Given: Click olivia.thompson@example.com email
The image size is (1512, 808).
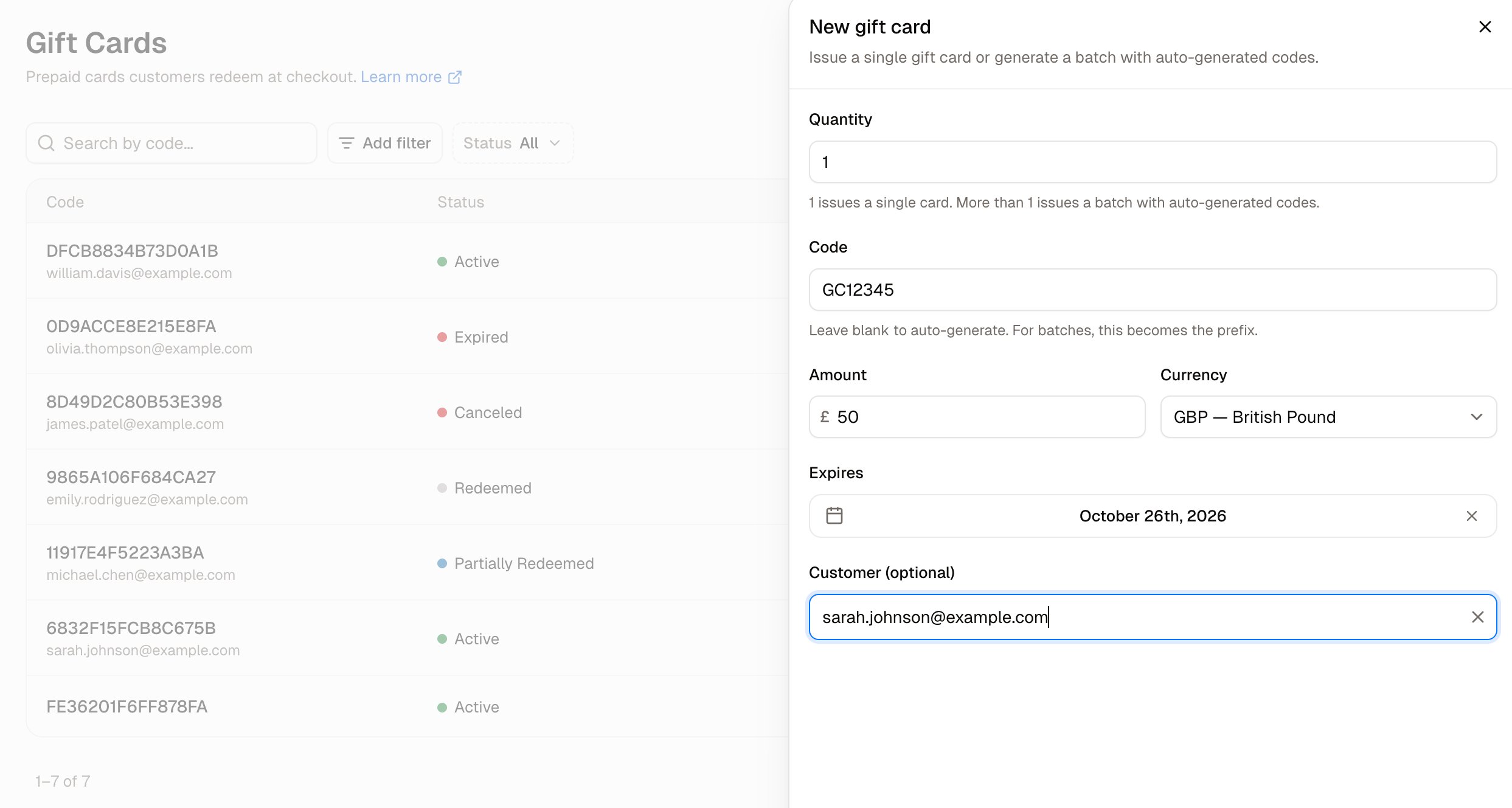Looking at the screenshot, I should tap(149, 349).
